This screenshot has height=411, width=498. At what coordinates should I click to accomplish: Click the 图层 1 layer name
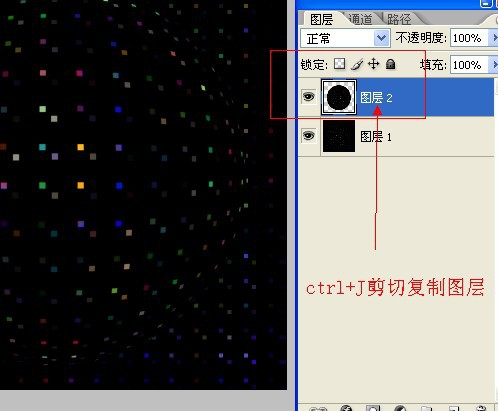tap(376, 137)
